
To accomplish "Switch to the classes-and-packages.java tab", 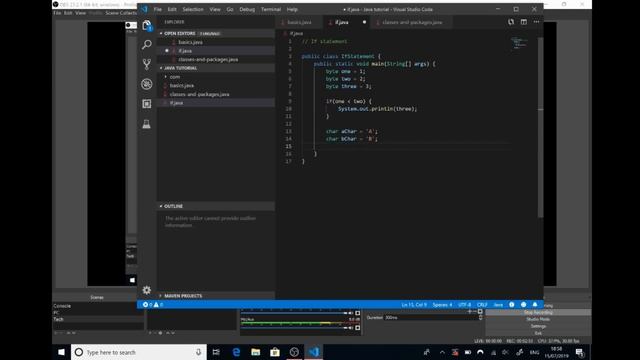I will 412,22.
